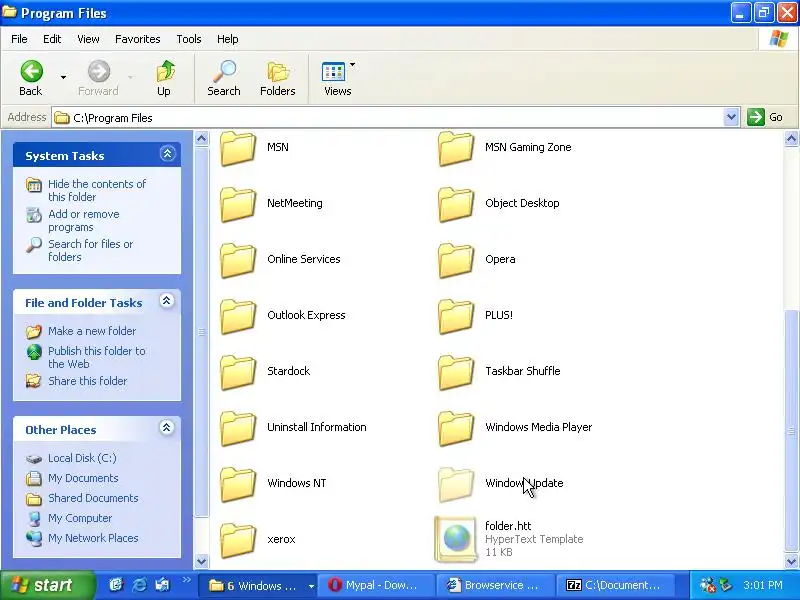Open the Favorites menu
800x600 pixels.
tap(137, 39)
